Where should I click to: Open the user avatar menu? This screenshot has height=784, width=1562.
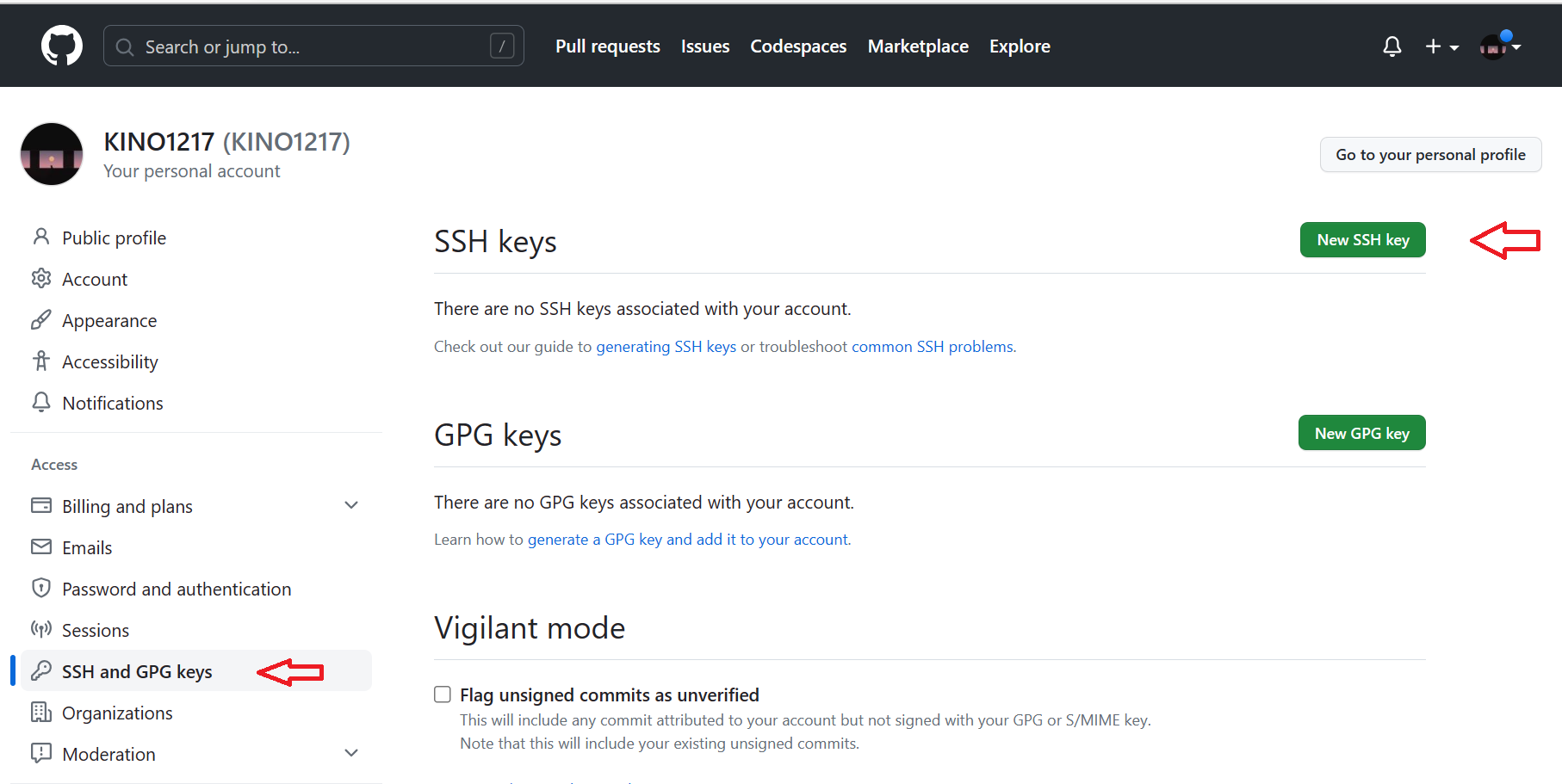point(1499,46)
